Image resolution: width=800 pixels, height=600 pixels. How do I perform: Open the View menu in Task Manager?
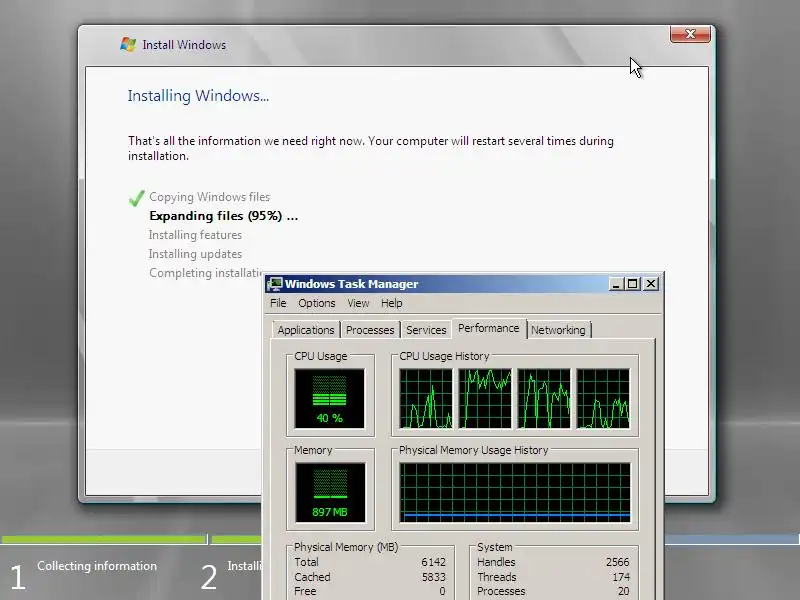tap(358, 303)
